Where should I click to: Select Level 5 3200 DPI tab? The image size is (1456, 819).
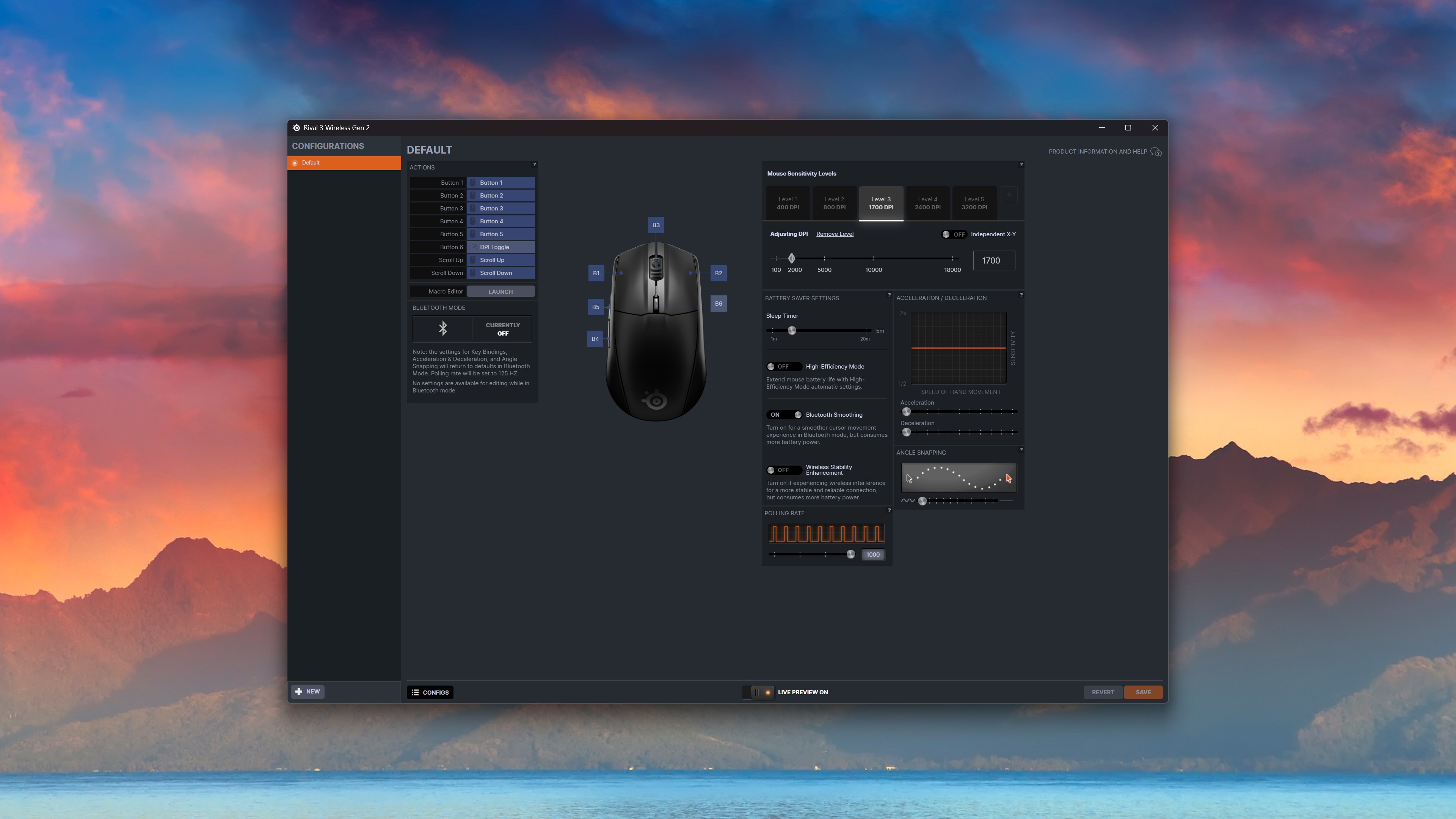point(974,204)
